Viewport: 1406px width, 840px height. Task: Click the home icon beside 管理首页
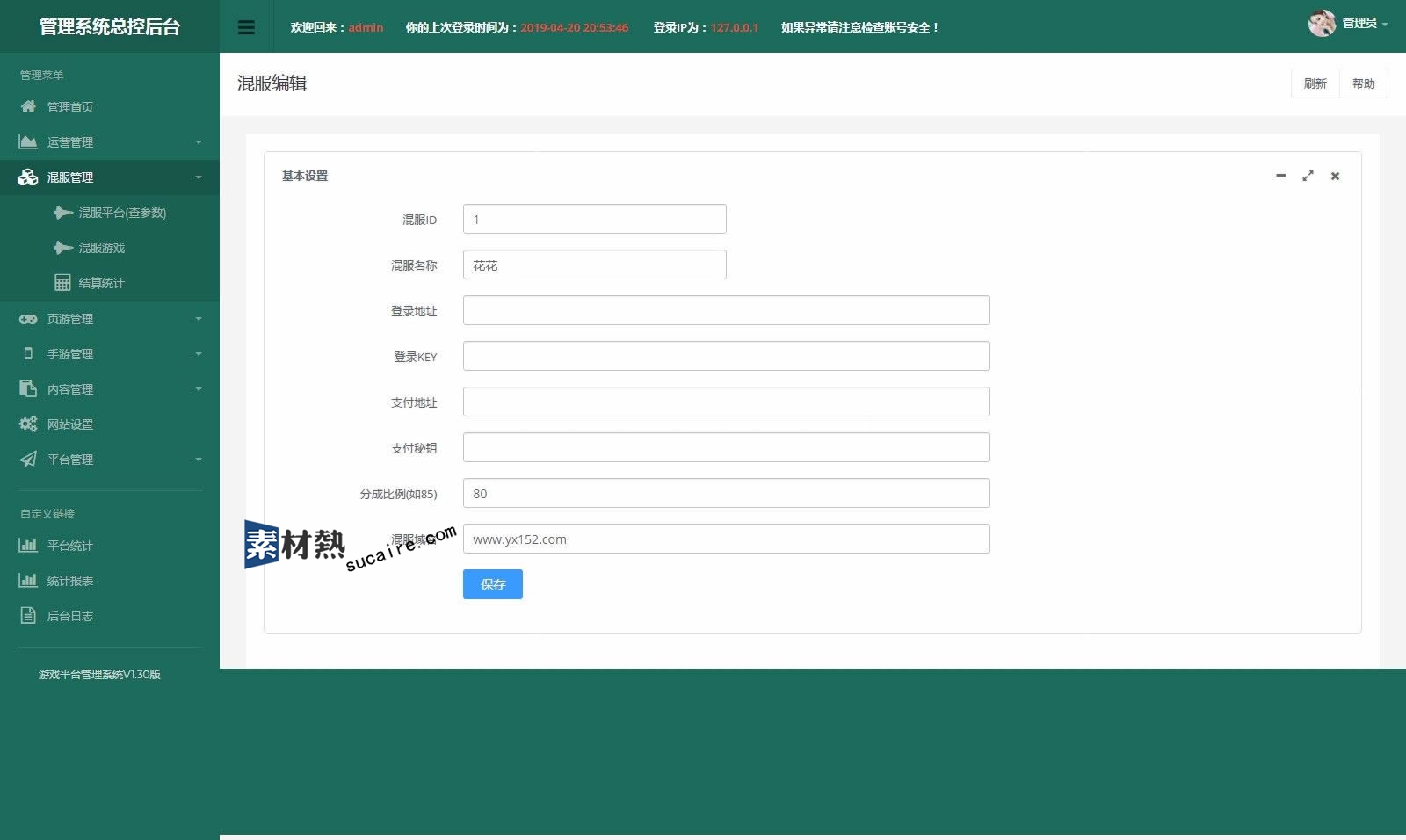click(x=28, y=106)
